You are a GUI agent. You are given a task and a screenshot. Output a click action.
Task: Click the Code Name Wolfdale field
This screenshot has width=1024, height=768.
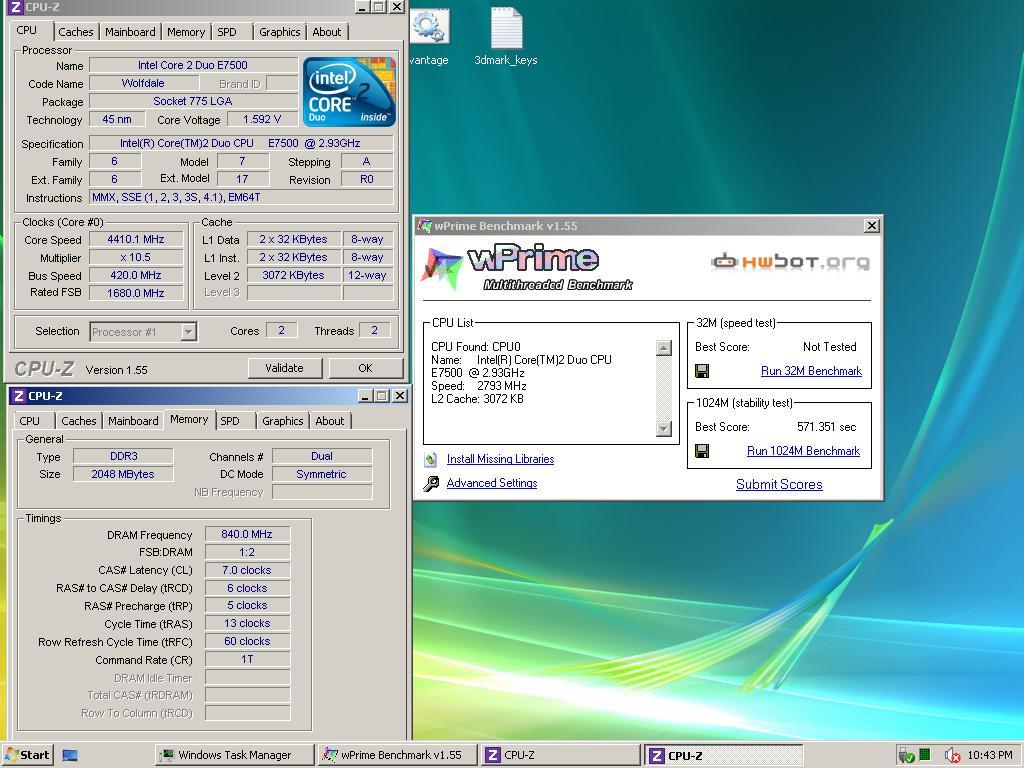[x=143, y=84]
